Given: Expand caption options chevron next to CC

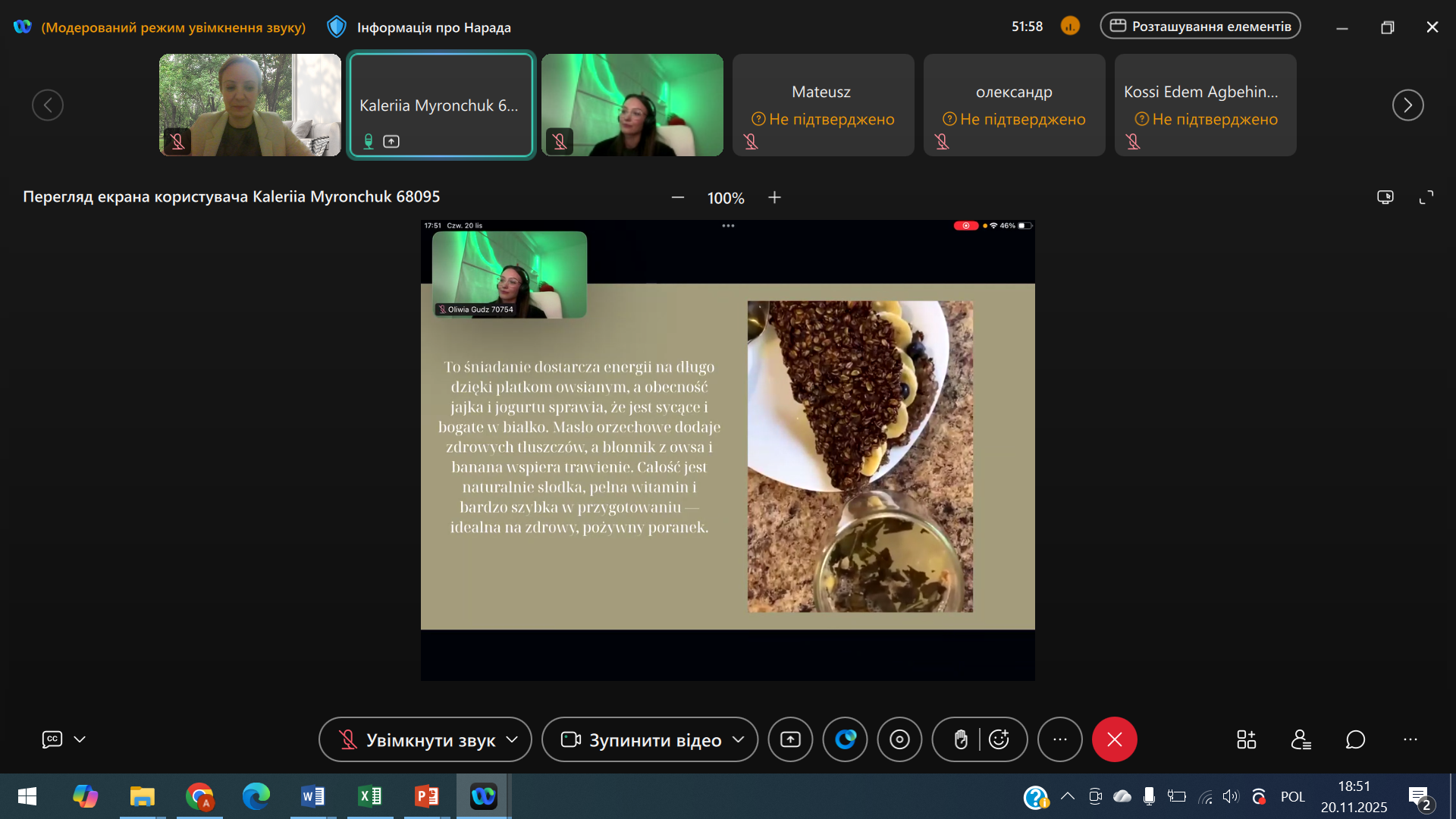Looking at the screenshot, I should 80,739.
